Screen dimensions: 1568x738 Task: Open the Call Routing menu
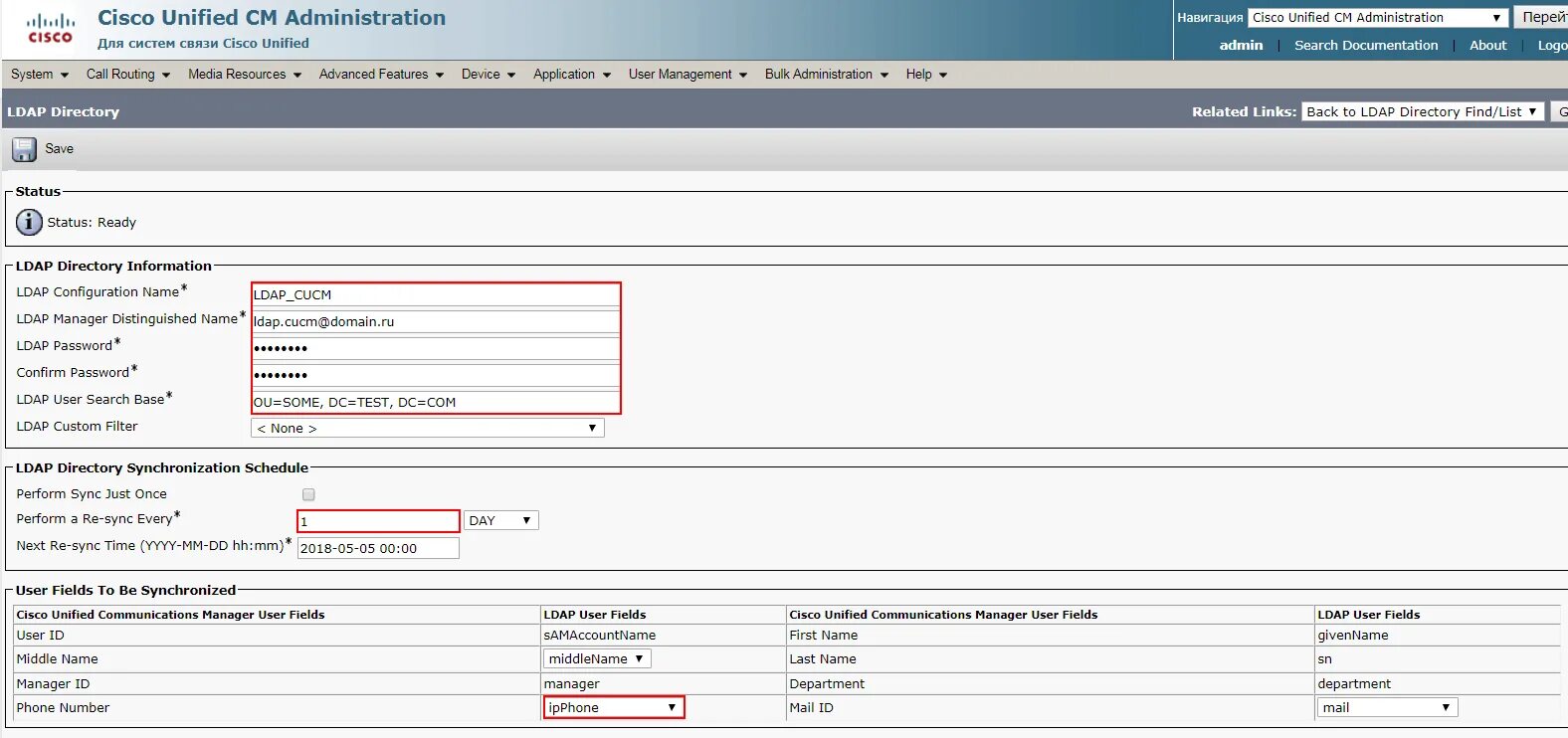click(128, 75)
